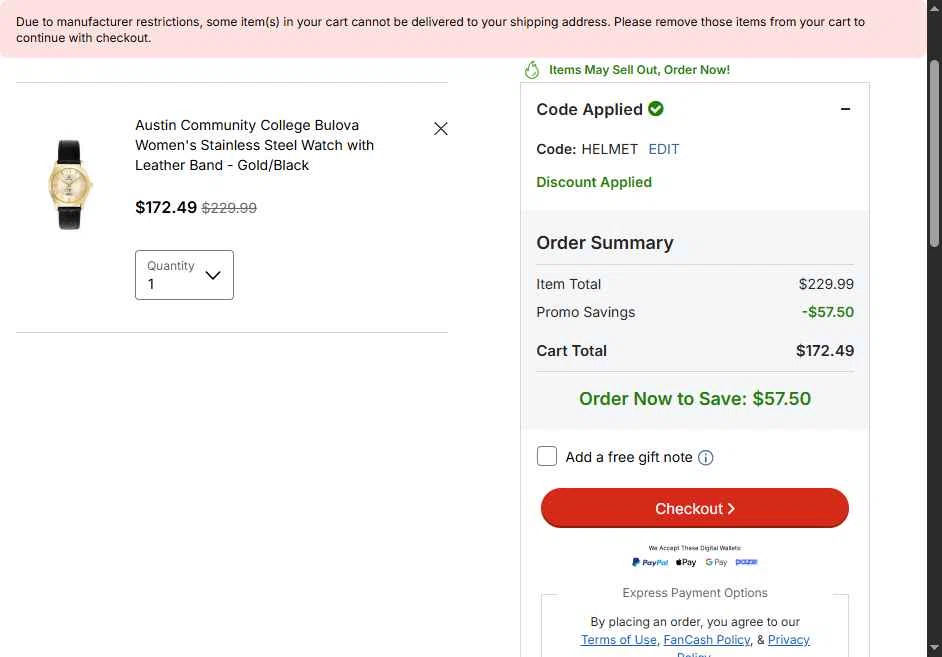
Task: Open the Austin Community College Bulova watch title
Action: (254, 145)
